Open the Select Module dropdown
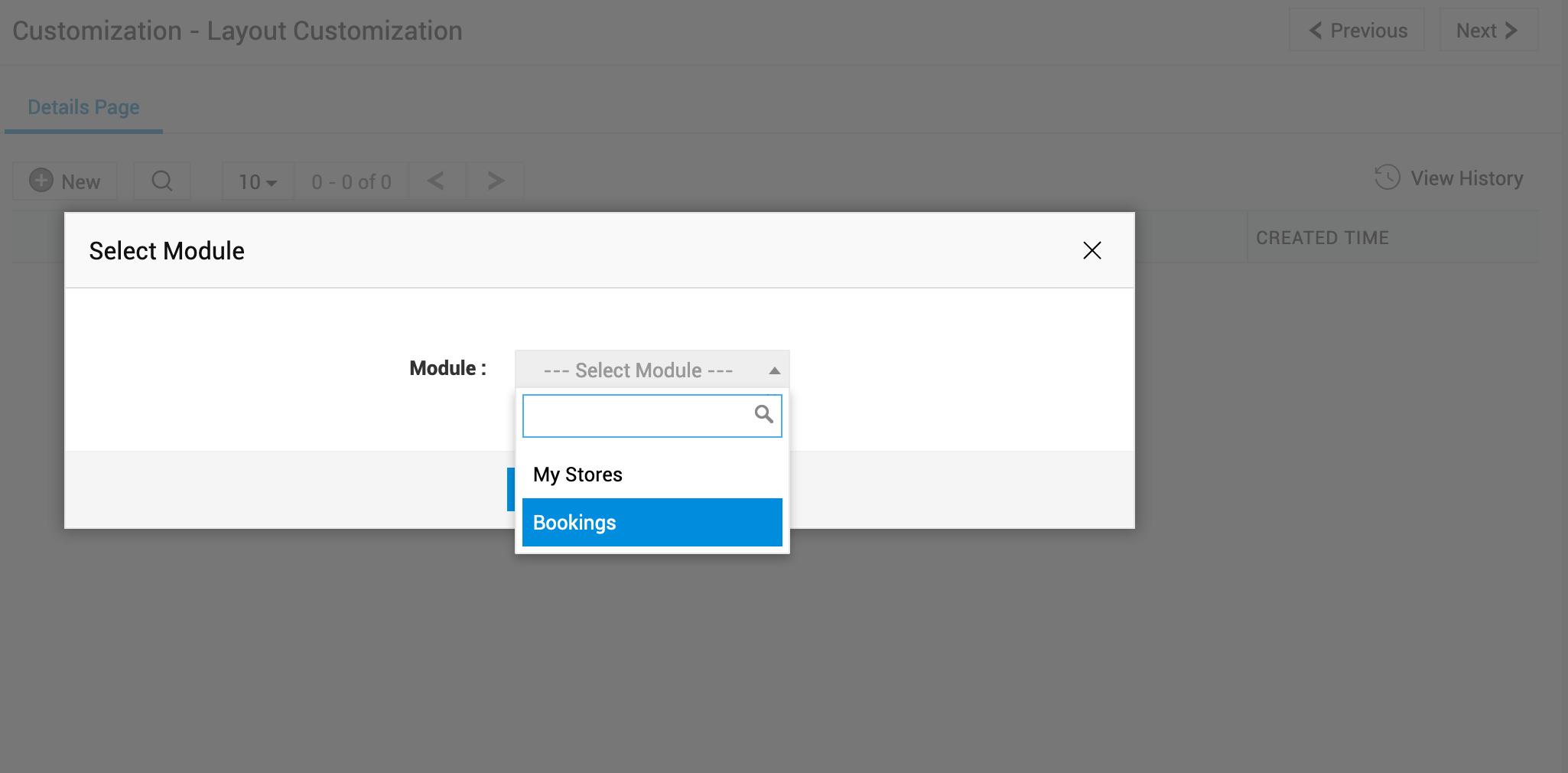1568x773 pixels. (652, 370)
